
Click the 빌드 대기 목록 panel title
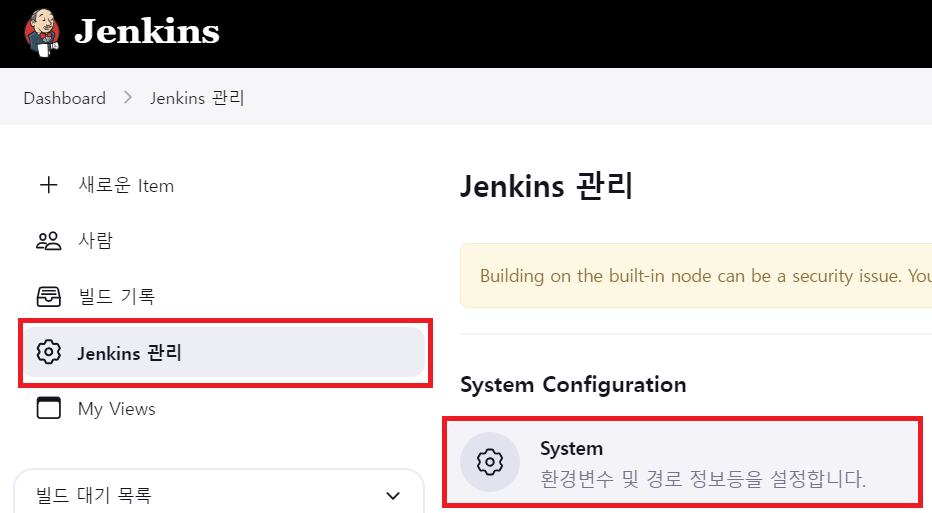click(94, 495)
